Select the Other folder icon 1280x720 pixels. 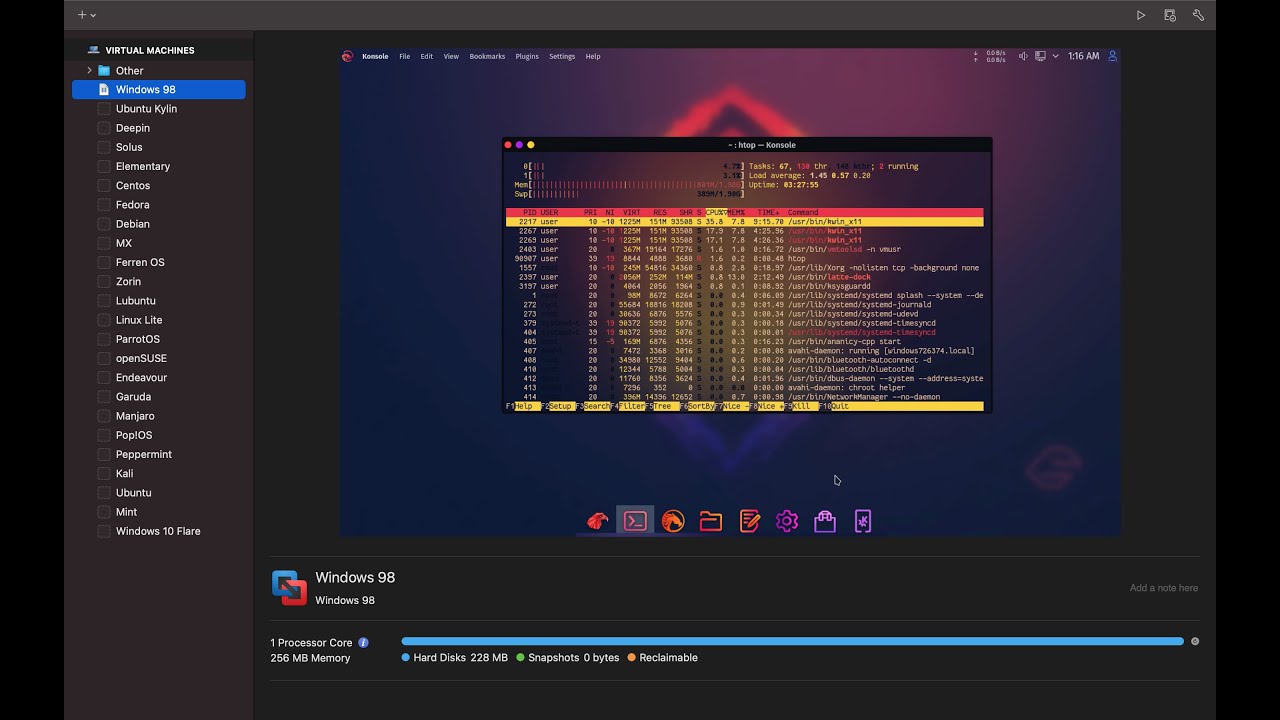pyautogui.click(x=104, y=71)
